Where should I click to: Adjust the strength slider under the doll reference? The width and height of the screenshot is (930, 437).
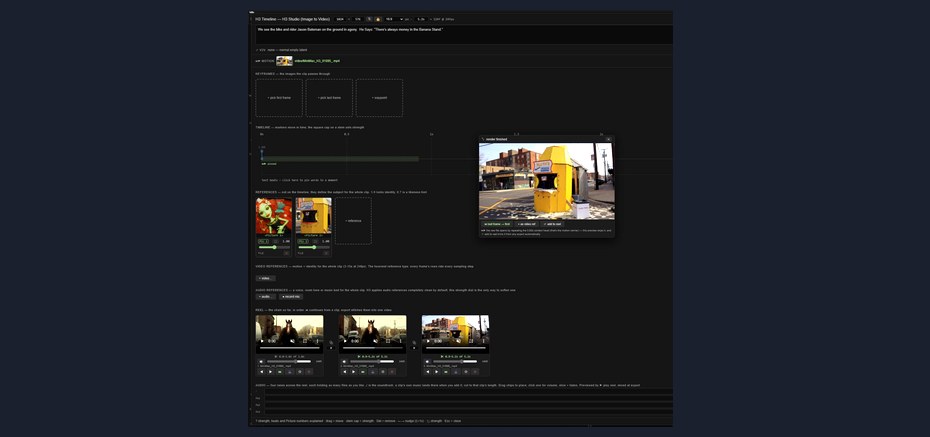tap(274, 247)
